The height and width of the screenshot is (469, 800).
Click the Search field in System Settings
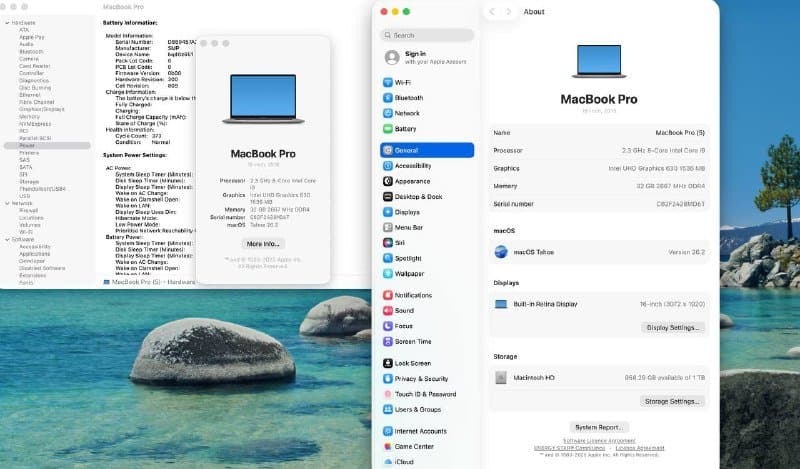pyautogui.click(x=427, y=35)
